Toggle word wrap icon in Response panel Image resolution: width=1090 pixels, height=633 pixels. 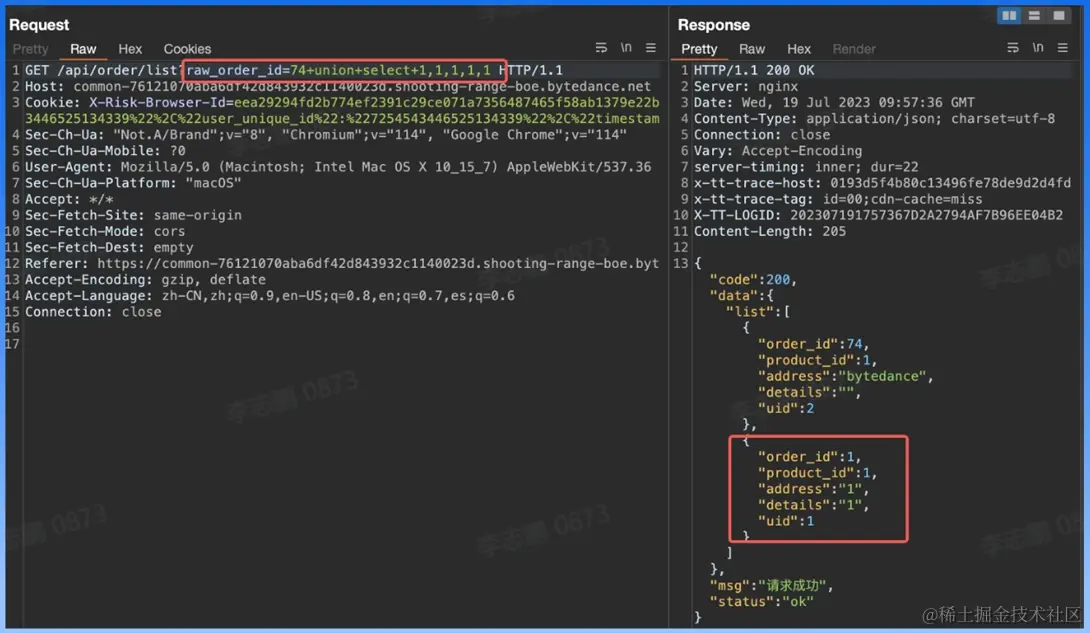[x=1013, y=48]
